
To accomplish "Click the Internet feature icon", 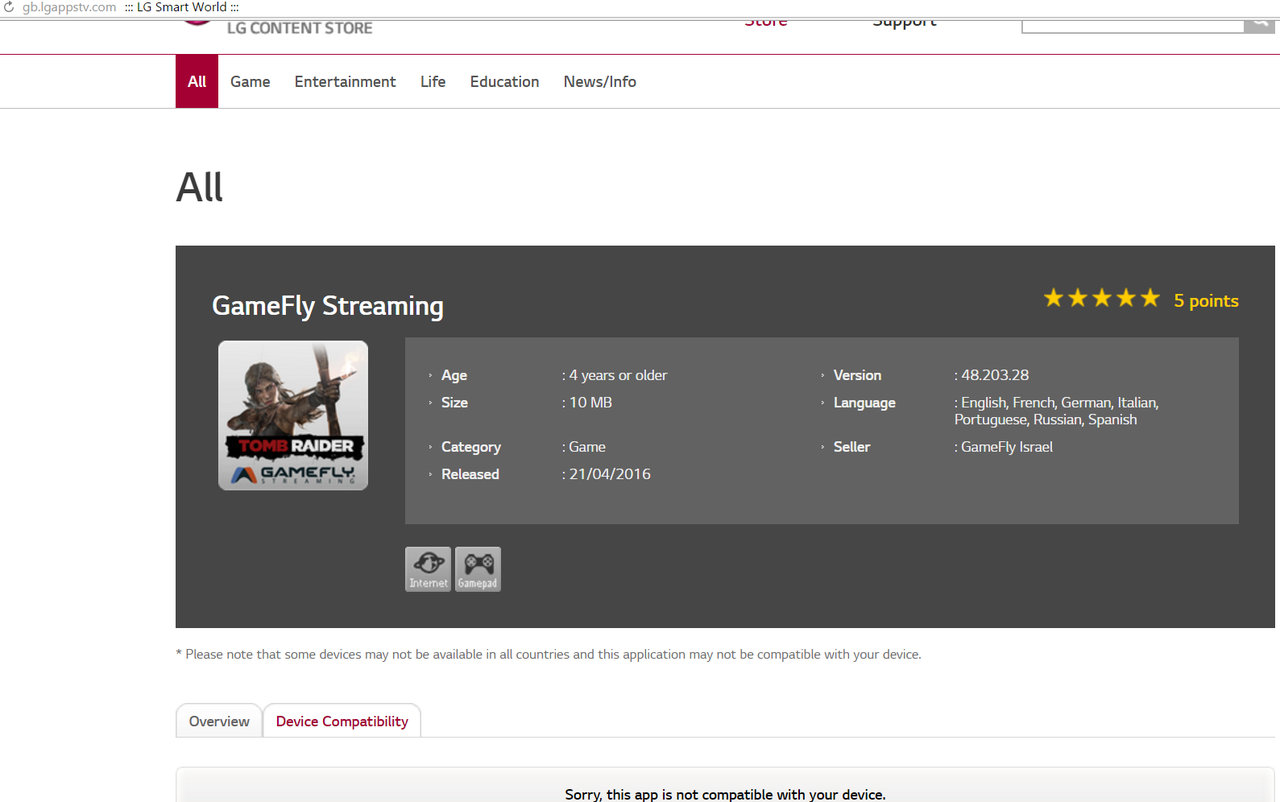I will 428,569.
